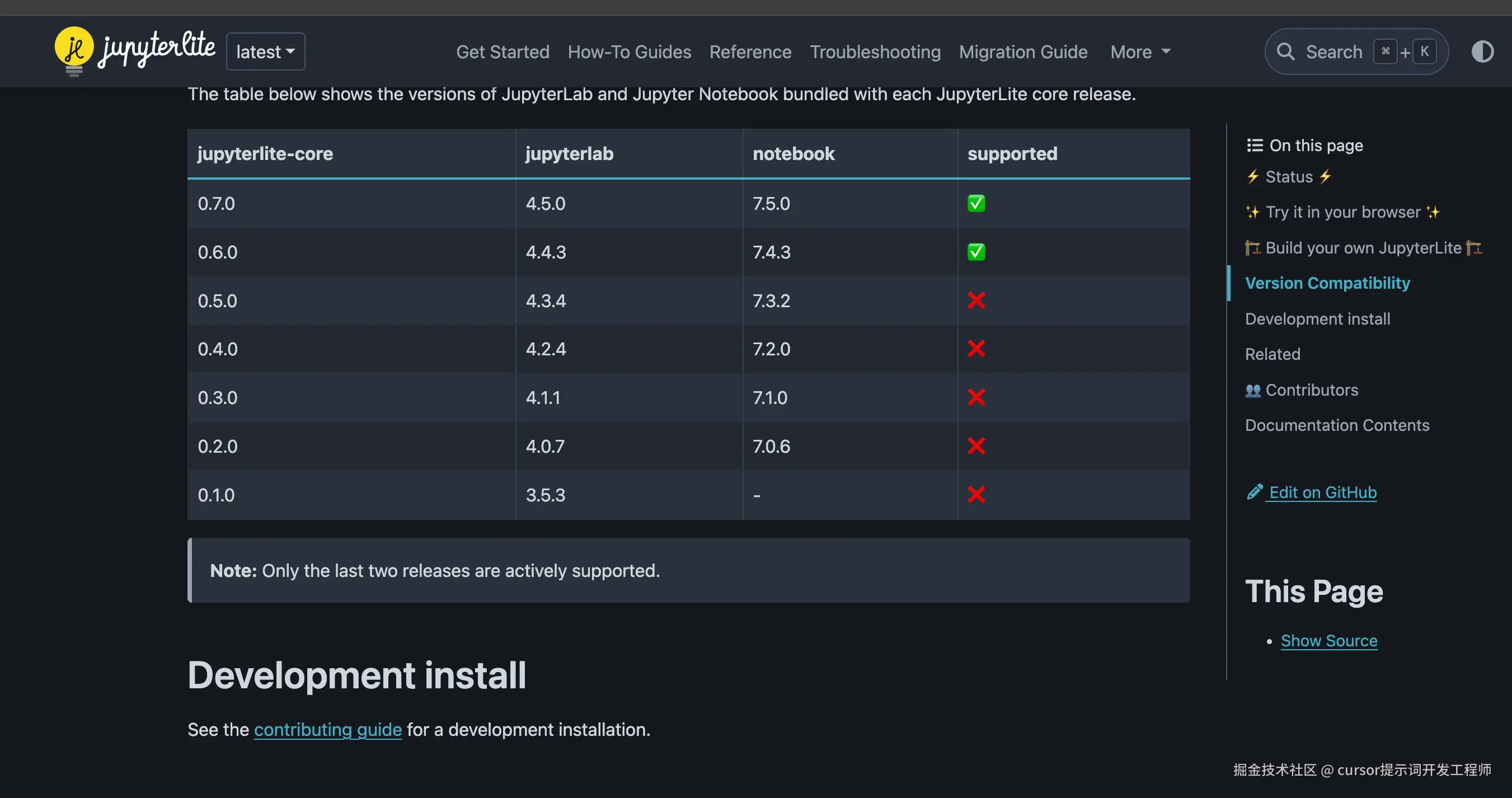Viewport: 1512px width, 798px height.
Task: Focus the Search field
Action: point(1333,51)
